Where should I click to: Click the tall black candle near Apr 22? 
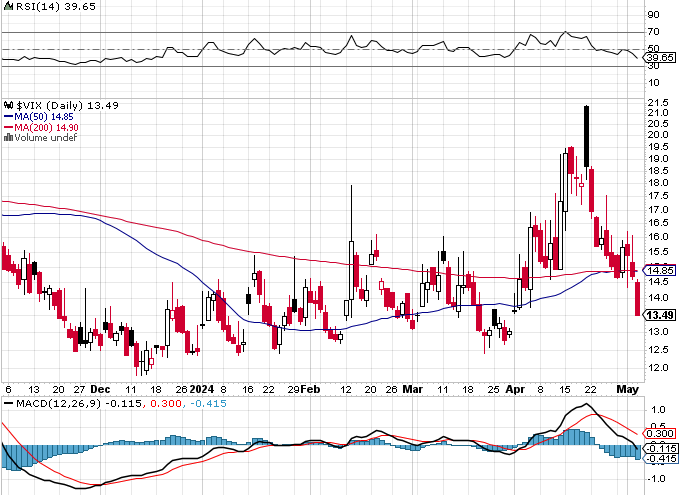pos(586,136)
